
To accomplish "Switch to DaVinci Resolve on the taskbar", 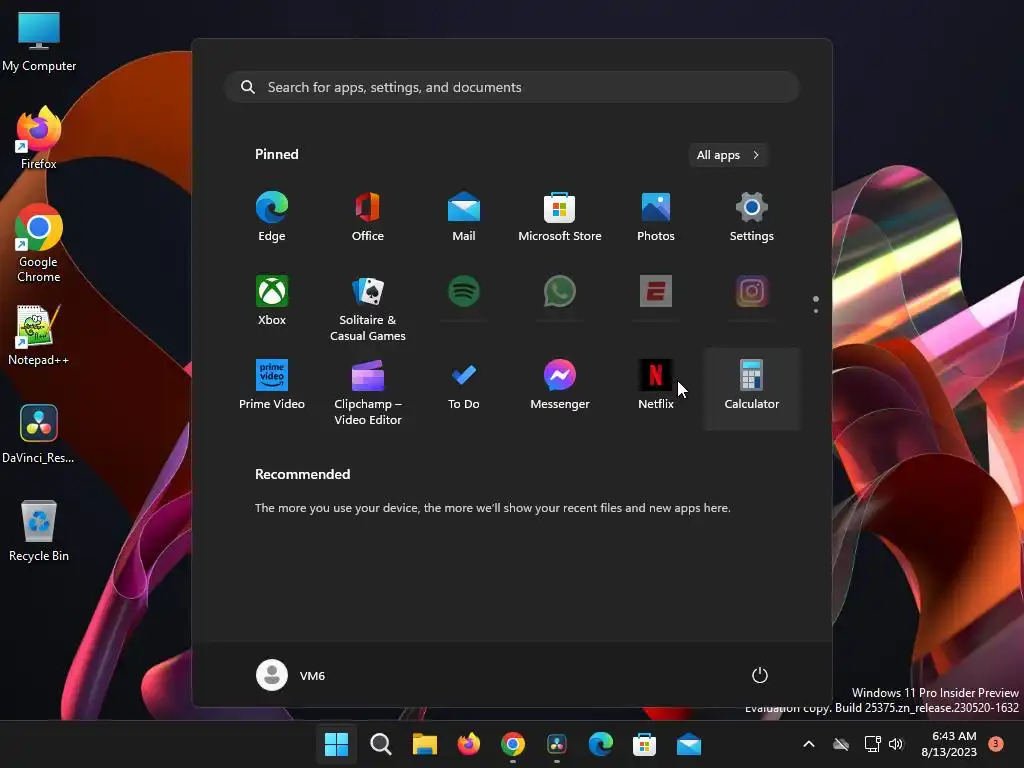I will [x=556, y=744].
